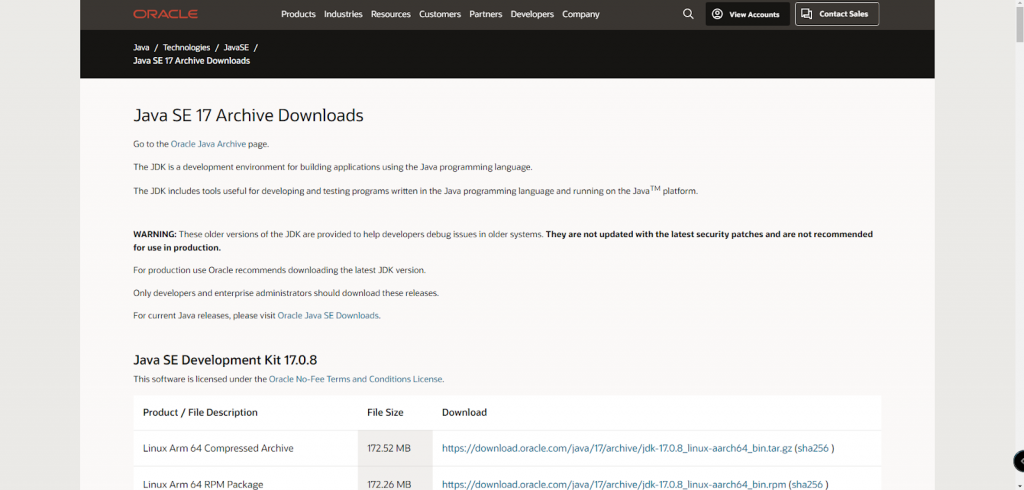Click the Java SE Development Kit 17.0.8 heading

coord(225,360)
